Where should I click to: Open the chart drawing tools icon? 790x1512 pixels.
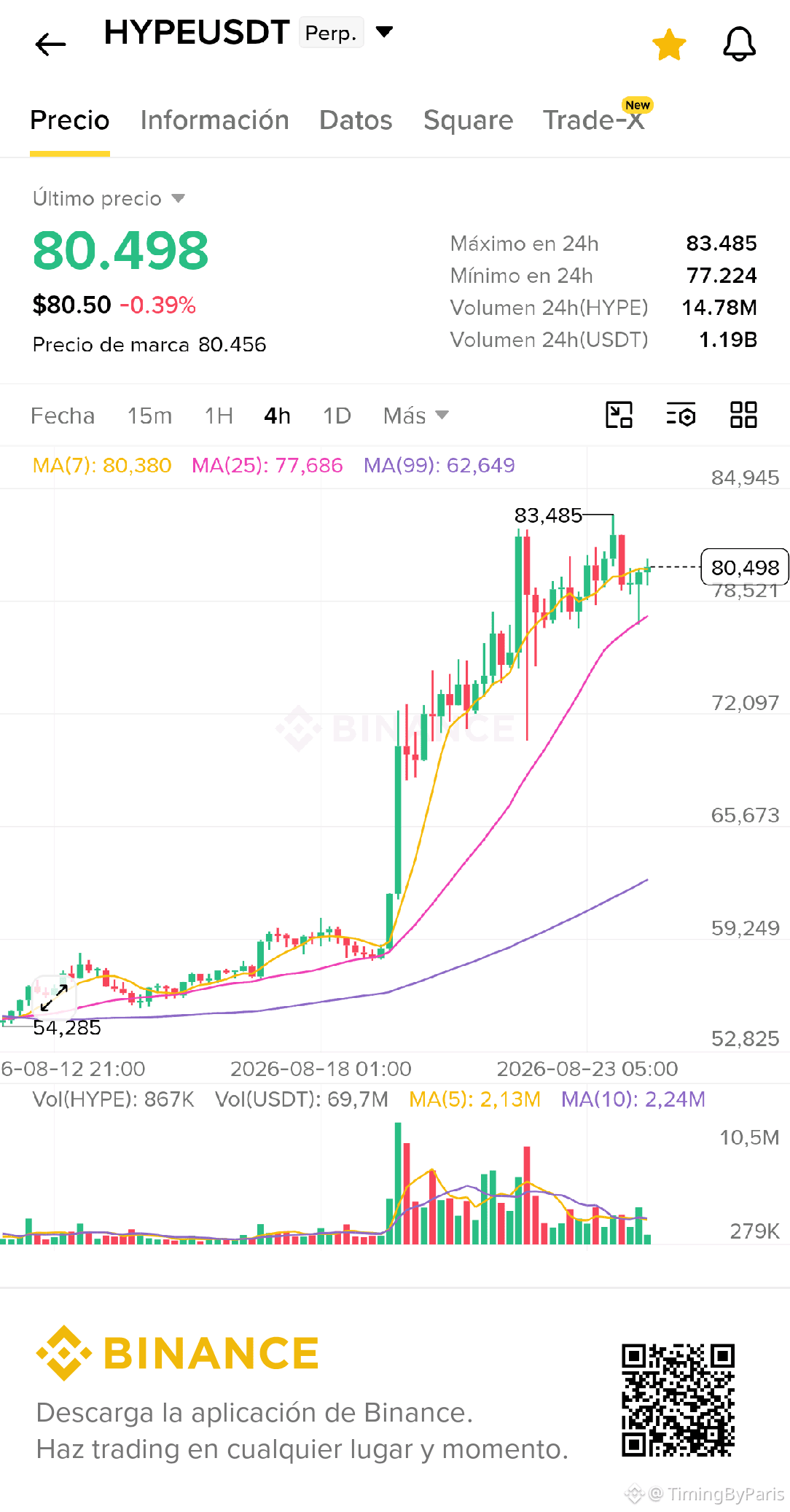(x=619, y=415)
